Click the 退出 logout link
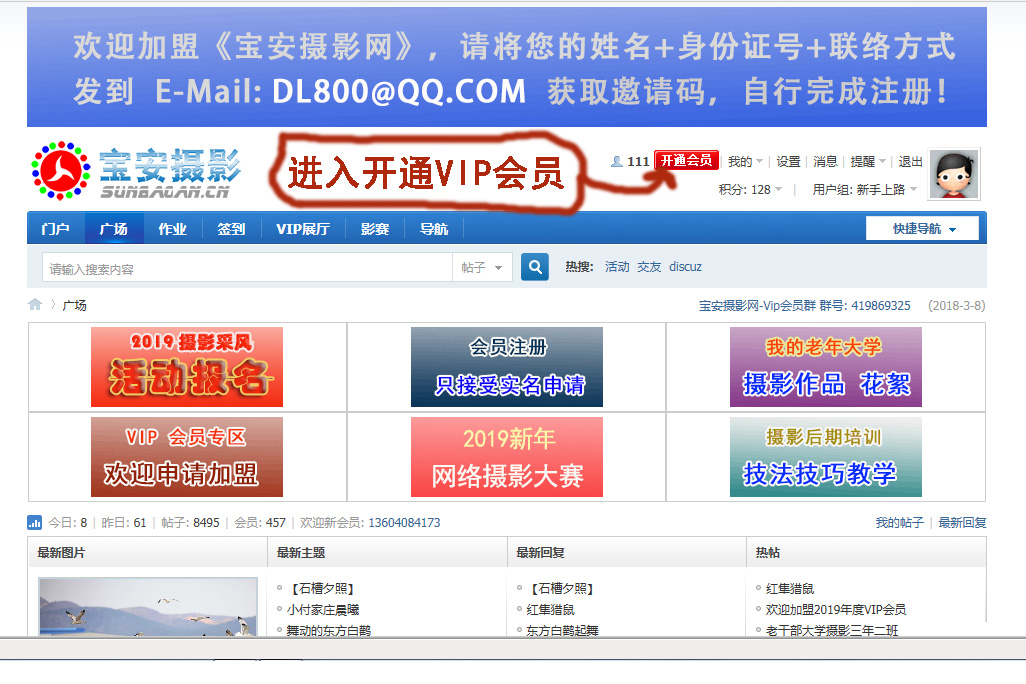Viewport: 1026px width, 684px height. click(x=910, y=161)
